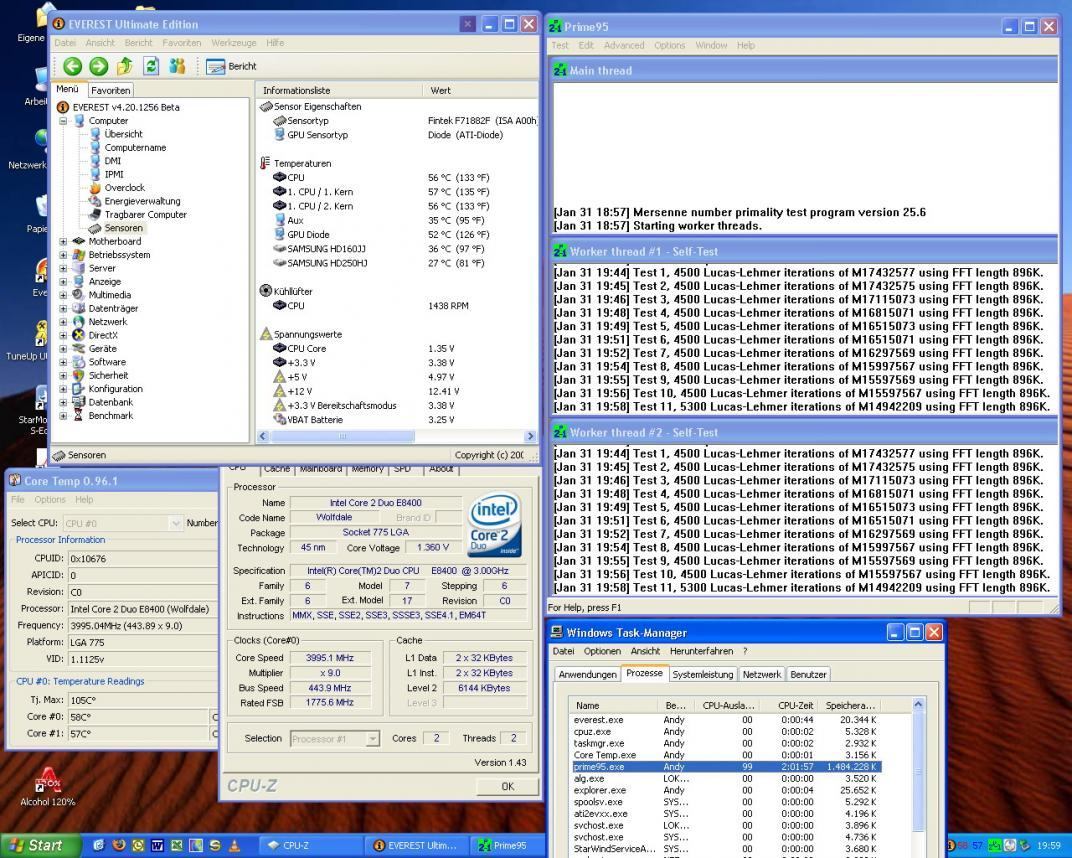The height and width of the screenshot is (858, 1072).
Task: Click CPU Core voltage row in EVEREST
Action: click(397, 349)
